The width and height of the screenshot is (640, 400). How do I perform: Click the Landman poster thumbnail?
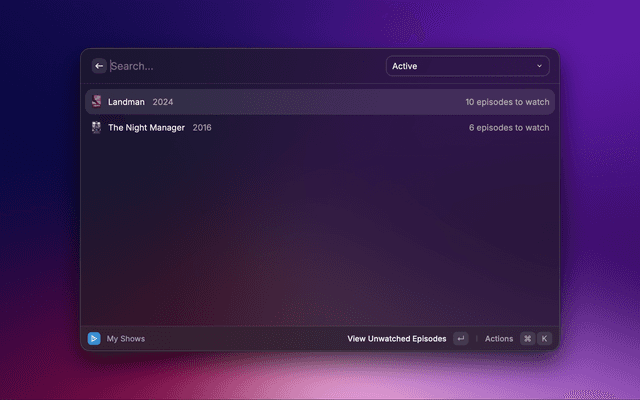[x=96, y=102]
